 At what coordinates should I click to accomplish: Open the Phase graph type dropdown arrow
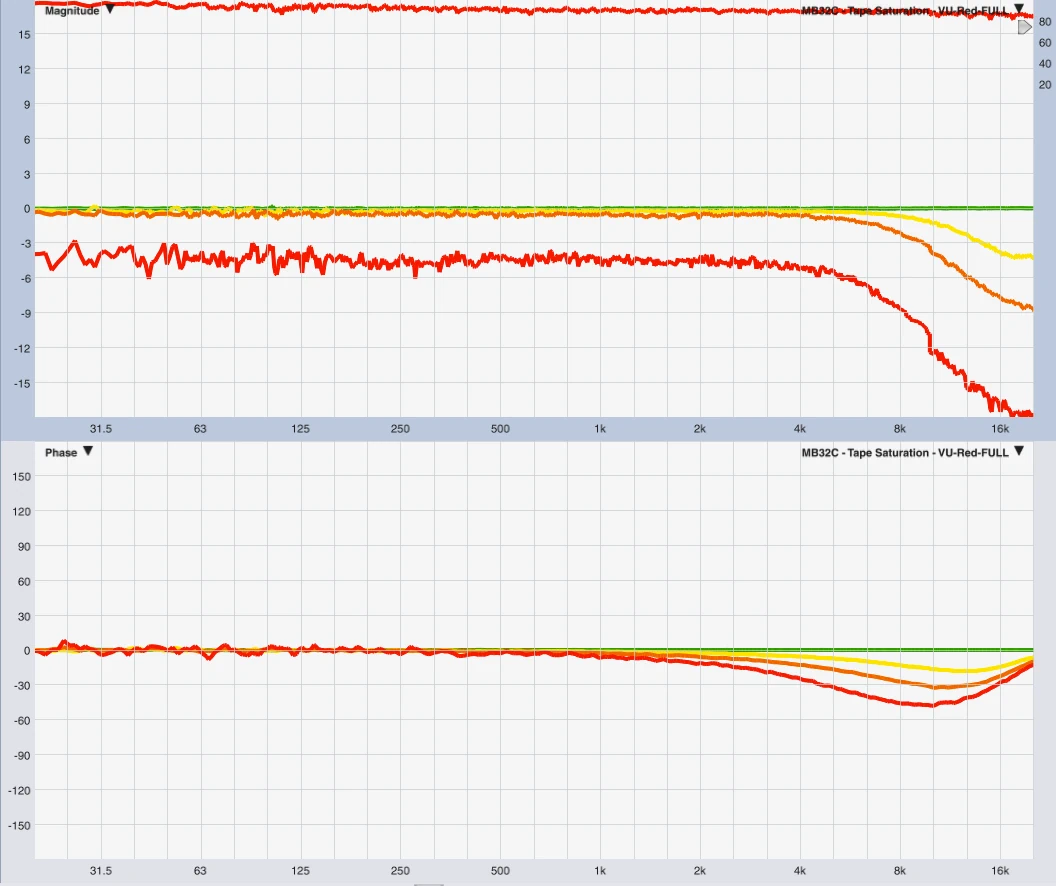[88, 452]
